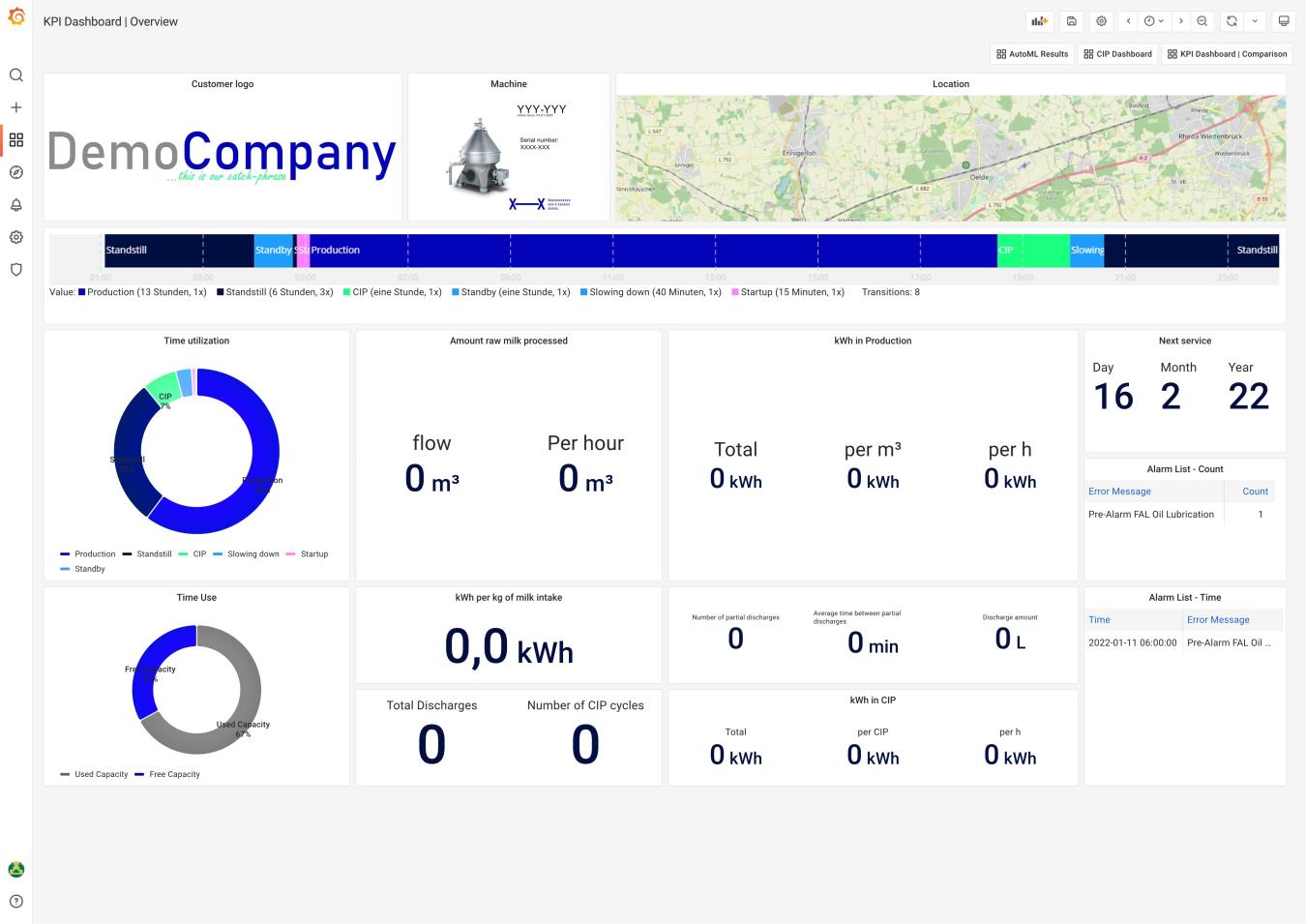Sort by Error Message column in Alarm Count
This screenshot has width=1306, height=924.
[x=1119, y=492]
